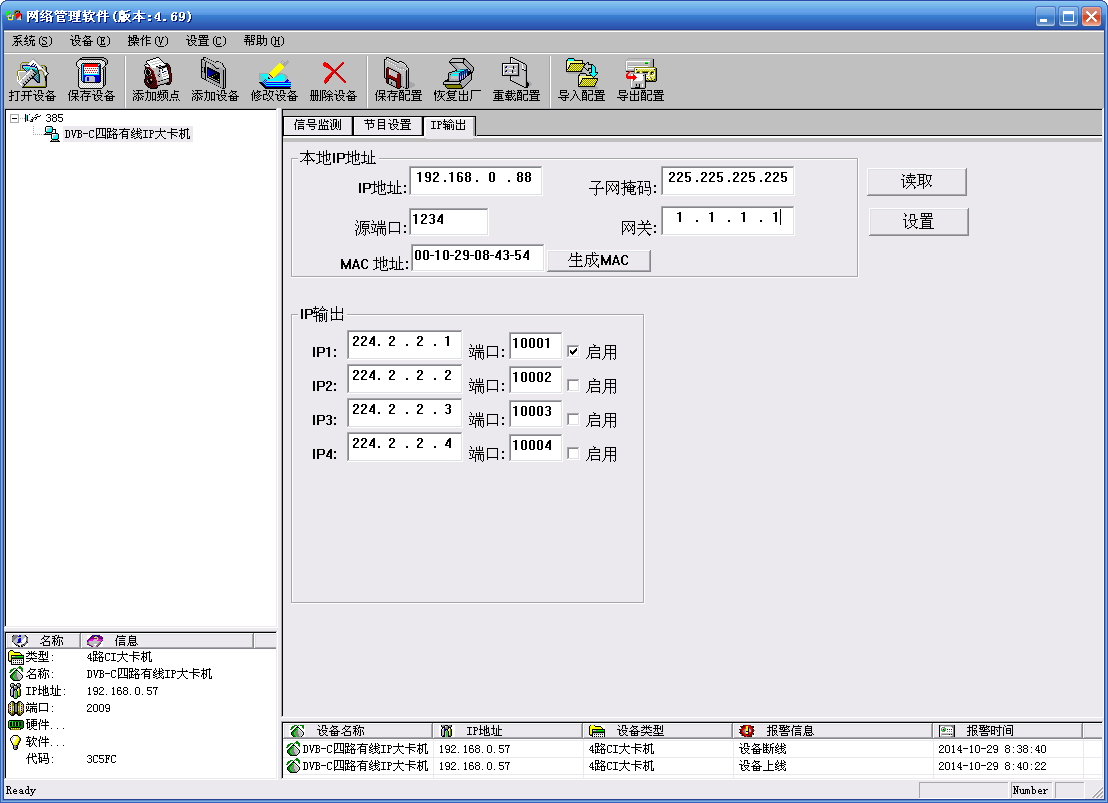
Task: Click the 硬件 chip icon in info panel
Action: [x=16, y=725]
